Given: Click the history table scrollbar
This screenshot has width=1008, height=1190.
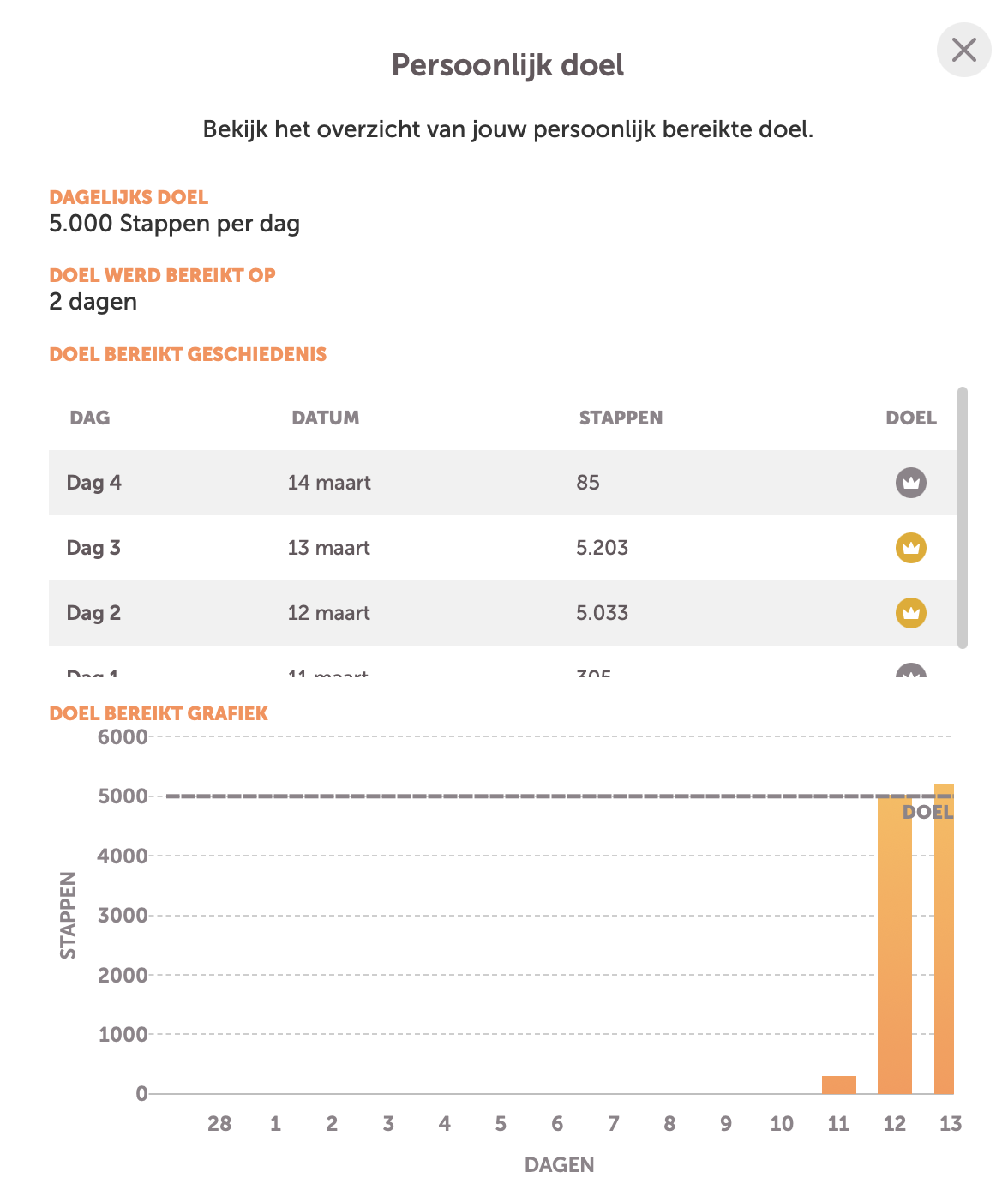Looking at the screenshot, I should click(962, 517).
